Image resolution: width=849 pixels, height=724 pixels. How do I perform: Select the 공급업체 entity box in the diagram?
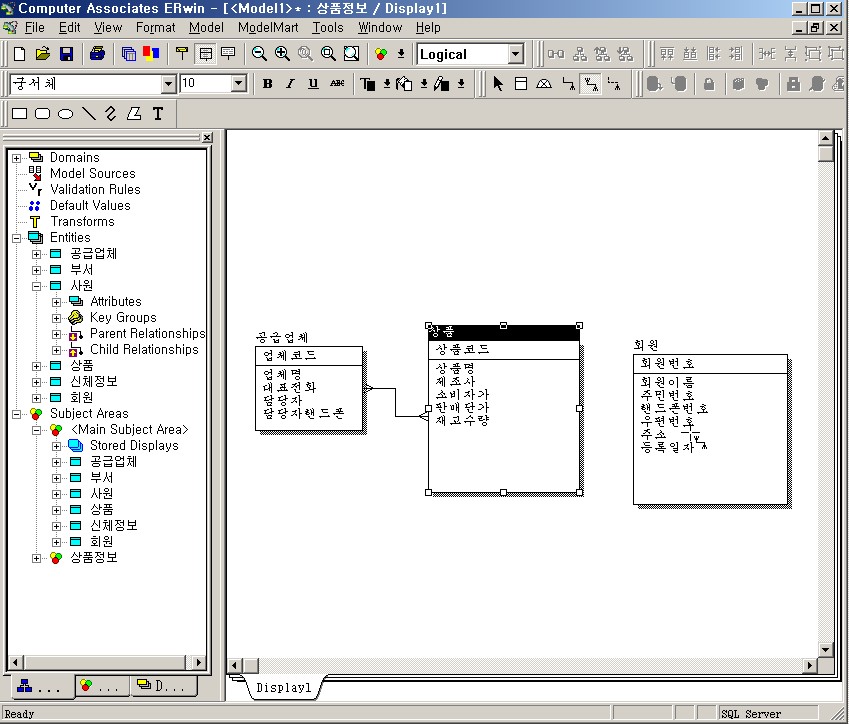(x=309, y=388)
